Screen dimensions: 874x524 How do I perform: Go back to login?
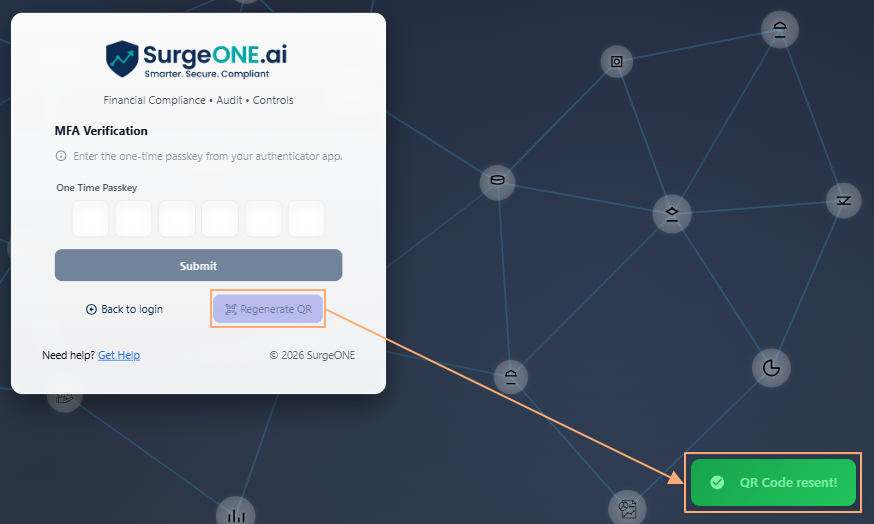pyautogui.click(x=125, y=310)
